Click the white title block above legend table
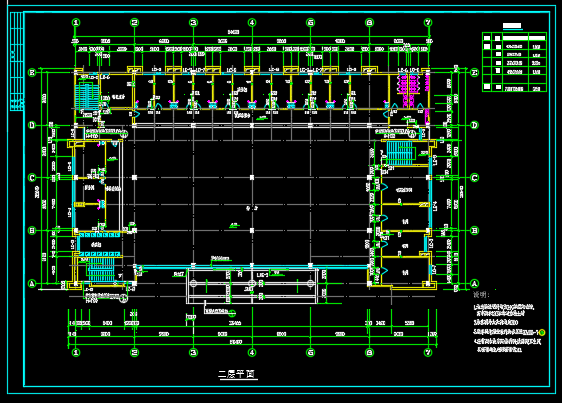 [x=512, y=26]
